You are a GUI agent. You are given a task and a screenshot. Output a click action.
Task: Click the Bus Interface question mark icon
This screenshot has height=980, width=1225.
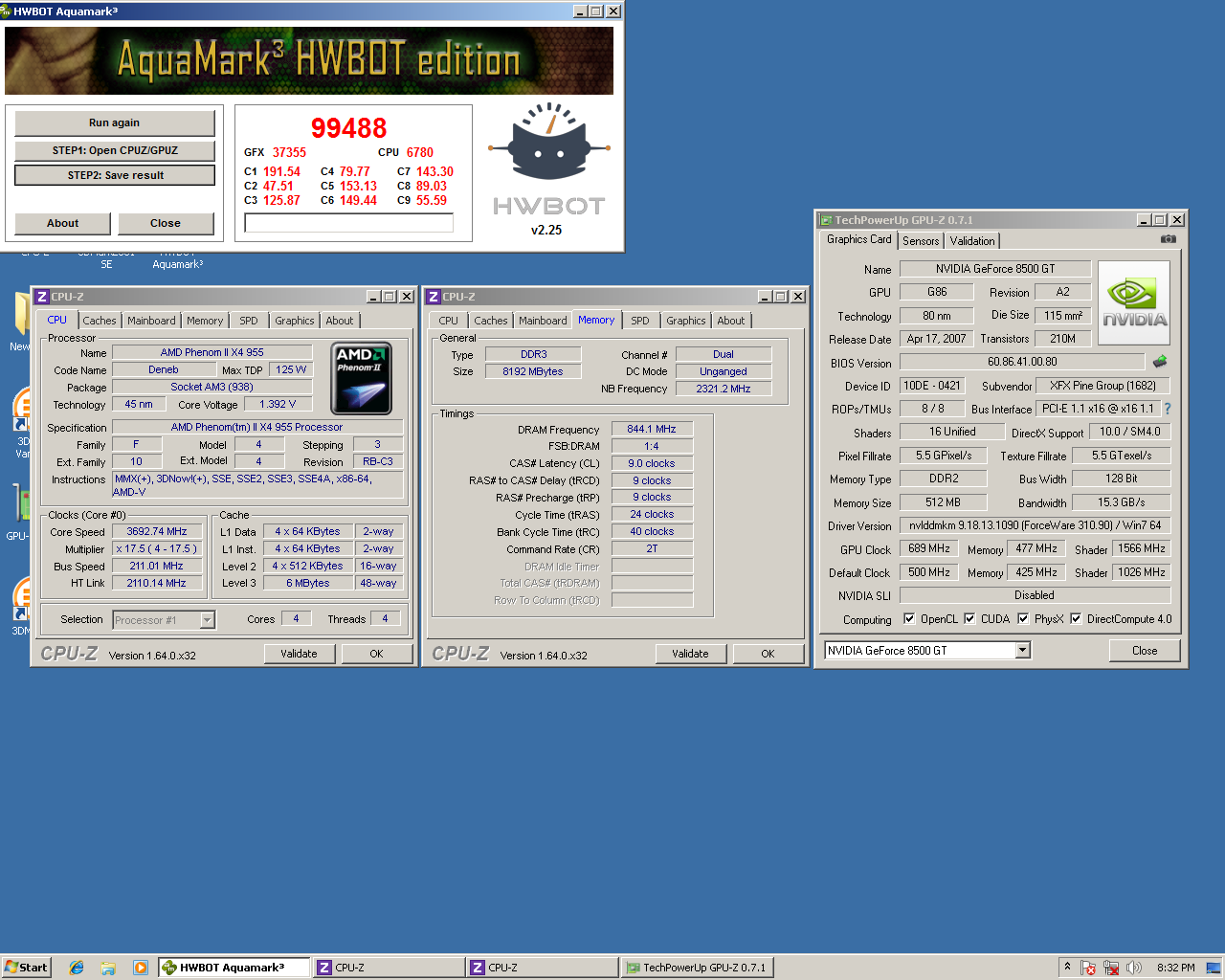pyautogui.click(x=1168, y=409)
